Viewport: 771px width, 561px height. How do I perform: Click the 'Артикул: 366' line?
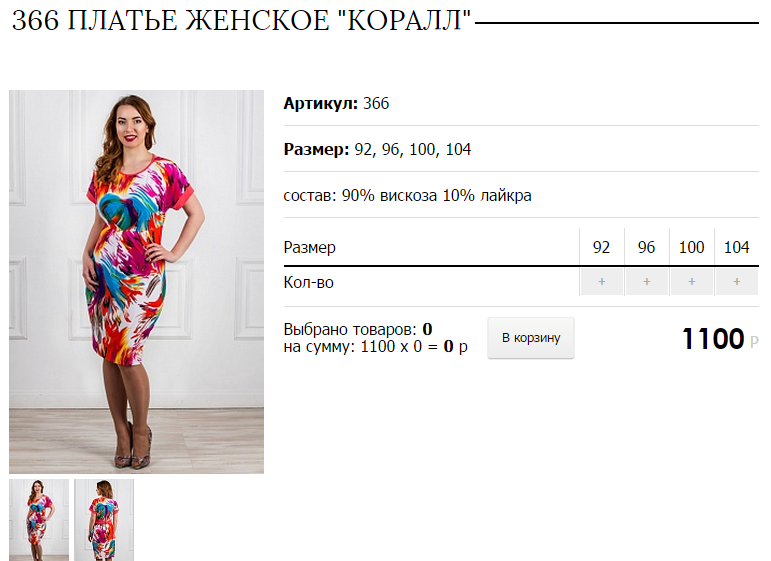(x=336, y=103)
